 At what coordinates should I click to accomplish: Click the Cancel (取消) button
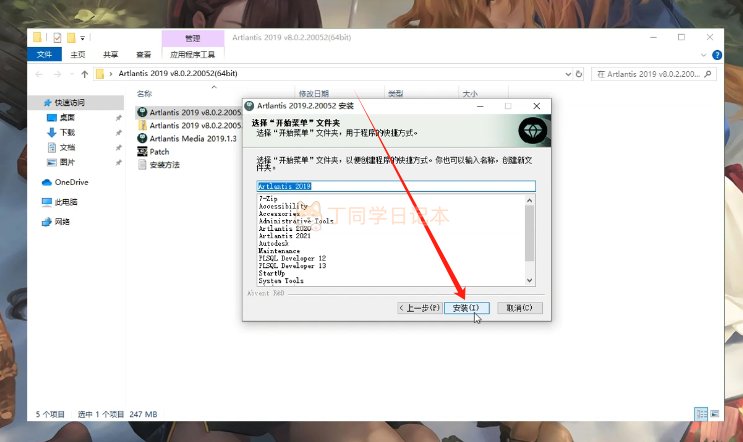(x=519, y=308)
